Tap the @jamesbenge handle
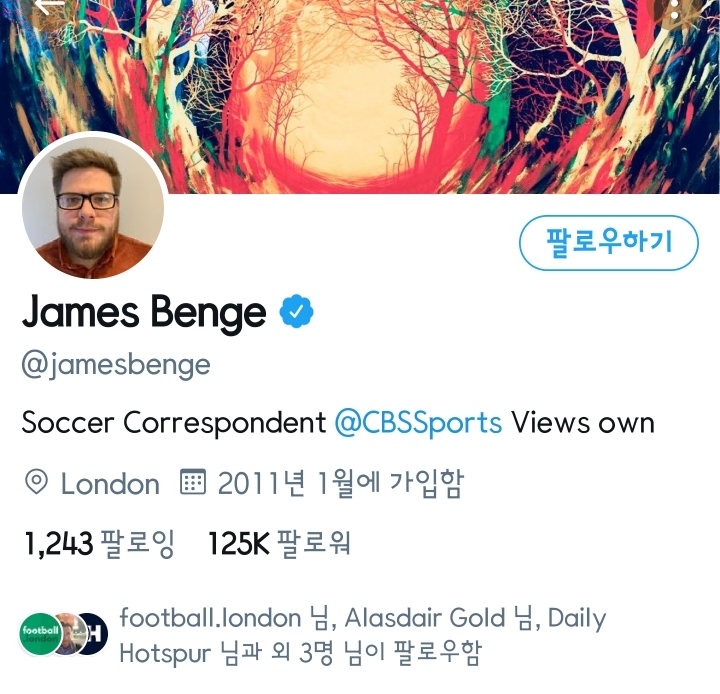This screenshot has height=694, width=720. coord(116,366)
